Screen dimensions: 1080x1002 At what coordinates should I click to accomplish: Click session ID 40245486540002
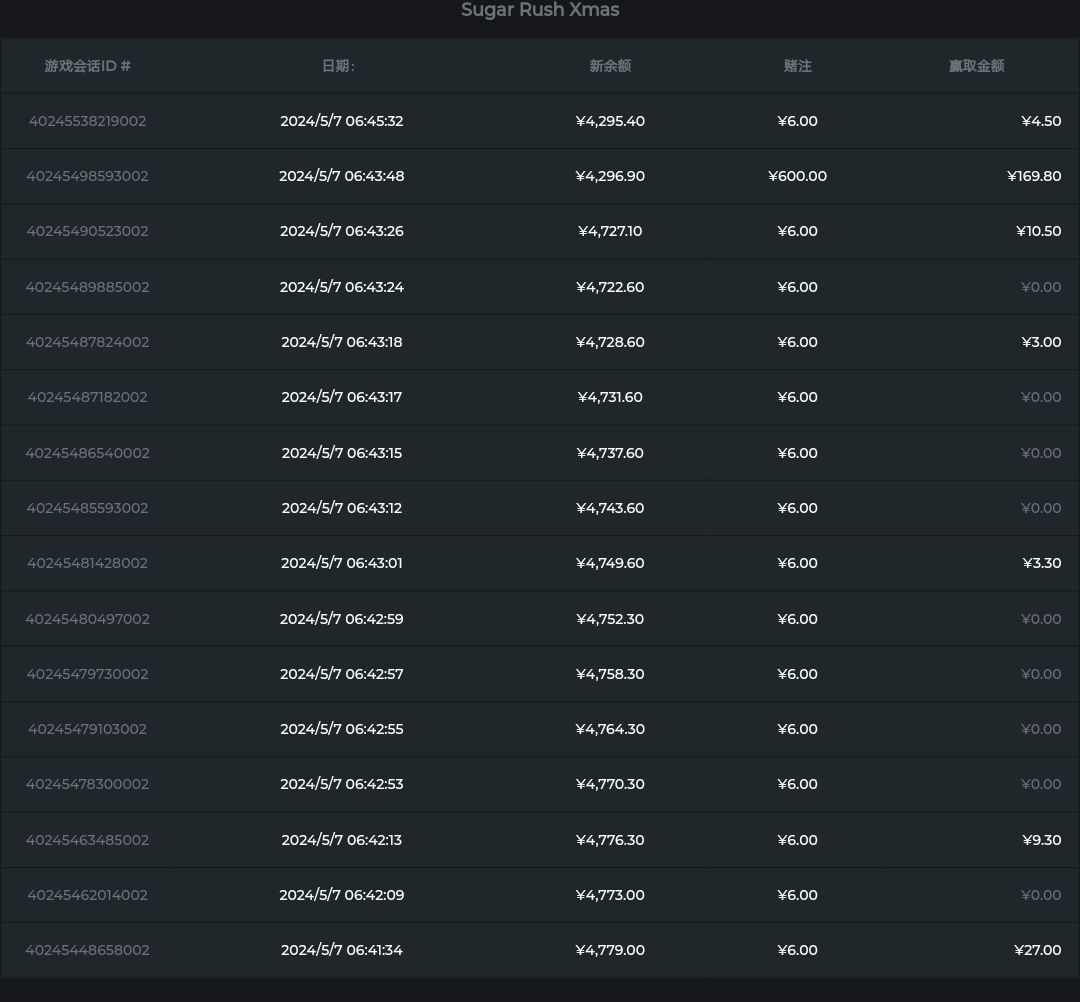(x=87, y=453)
